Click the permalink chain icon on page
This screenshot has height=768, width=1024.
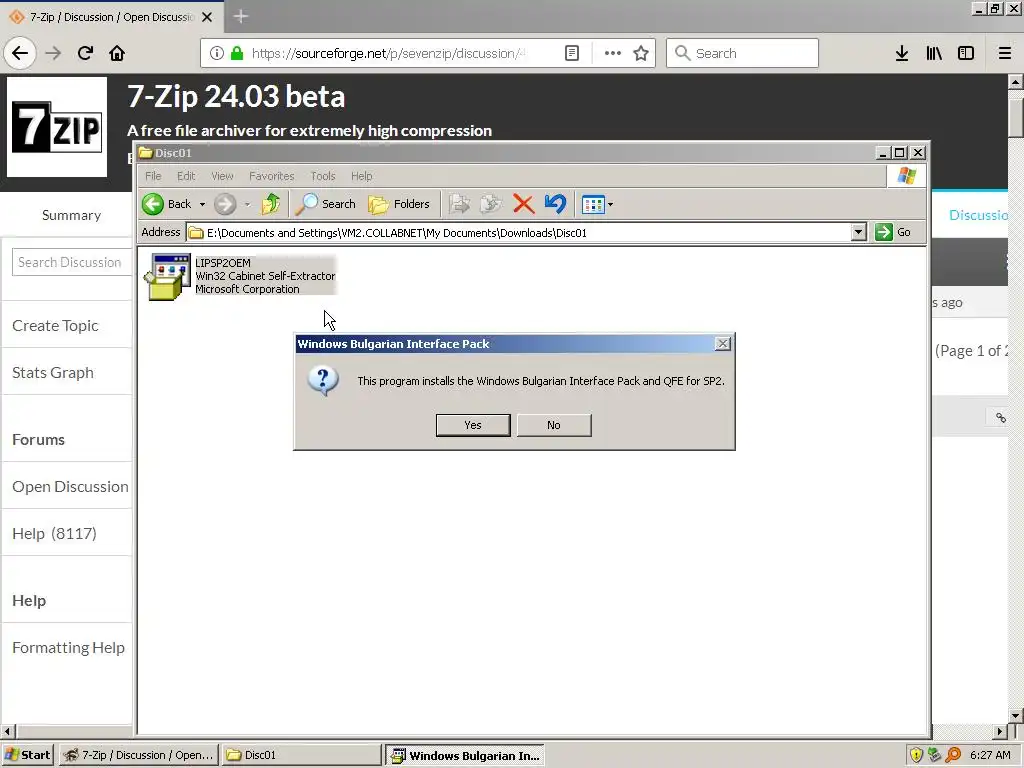click(x=1000, y=417)
